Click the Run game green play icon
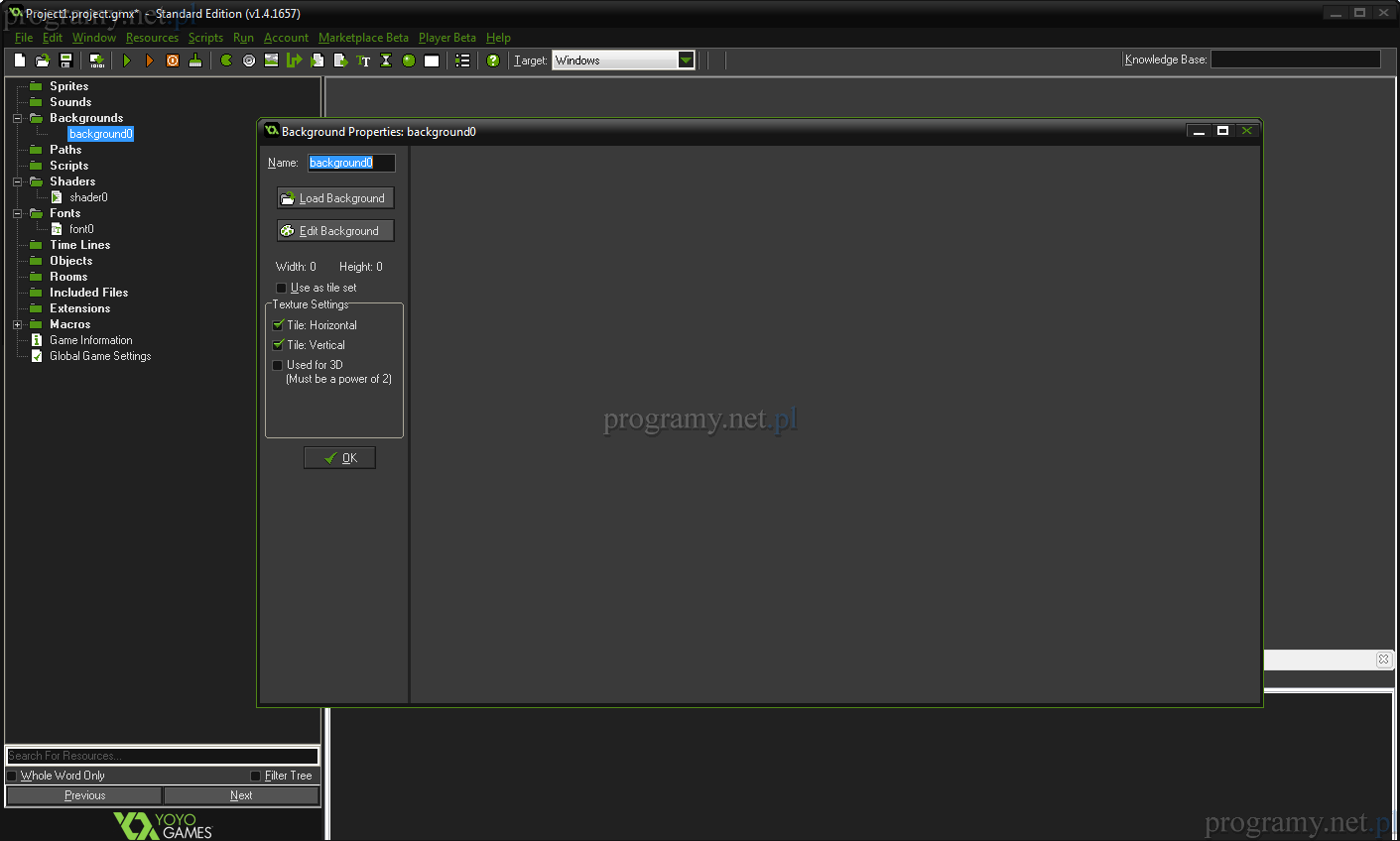This screenshot has height=841, width=1400. pyautogui.click(x=127, y=60)
